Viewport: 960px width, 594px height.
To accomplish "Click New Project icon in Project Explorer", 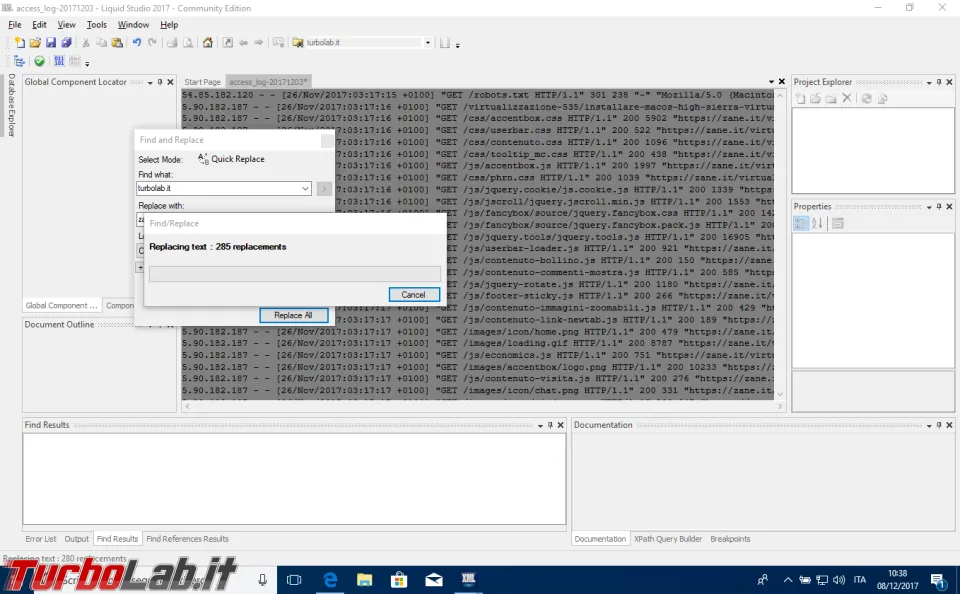I will coord(800,98).
